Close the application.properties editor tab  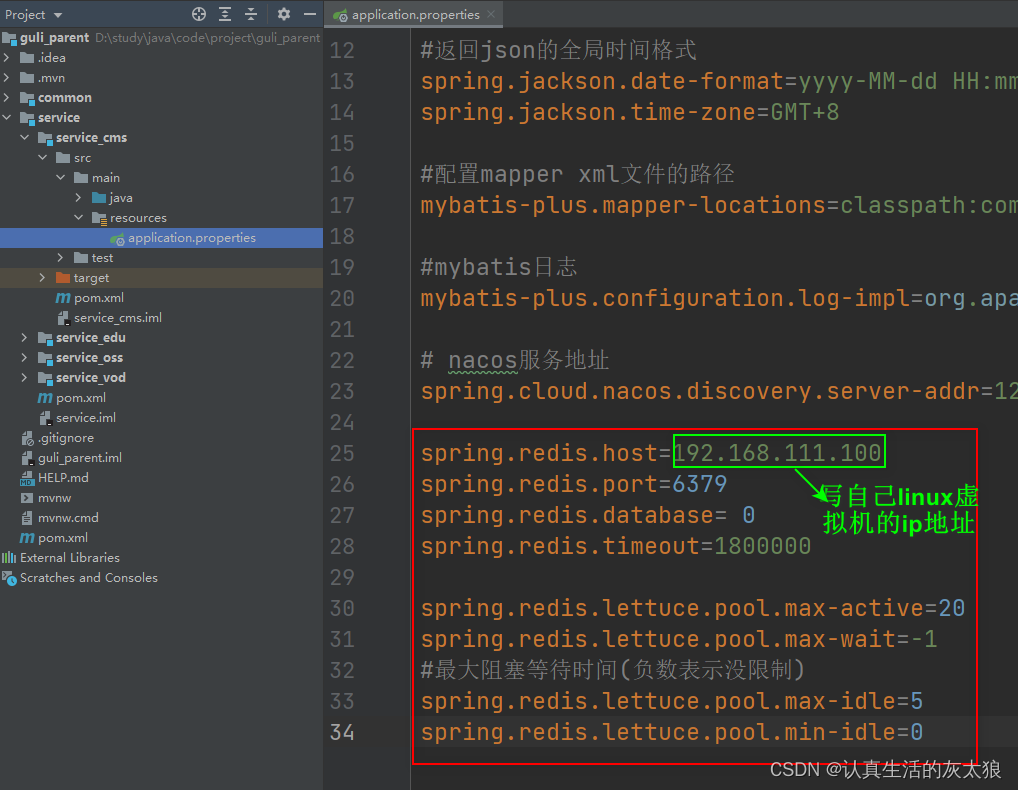click(491, 15)
